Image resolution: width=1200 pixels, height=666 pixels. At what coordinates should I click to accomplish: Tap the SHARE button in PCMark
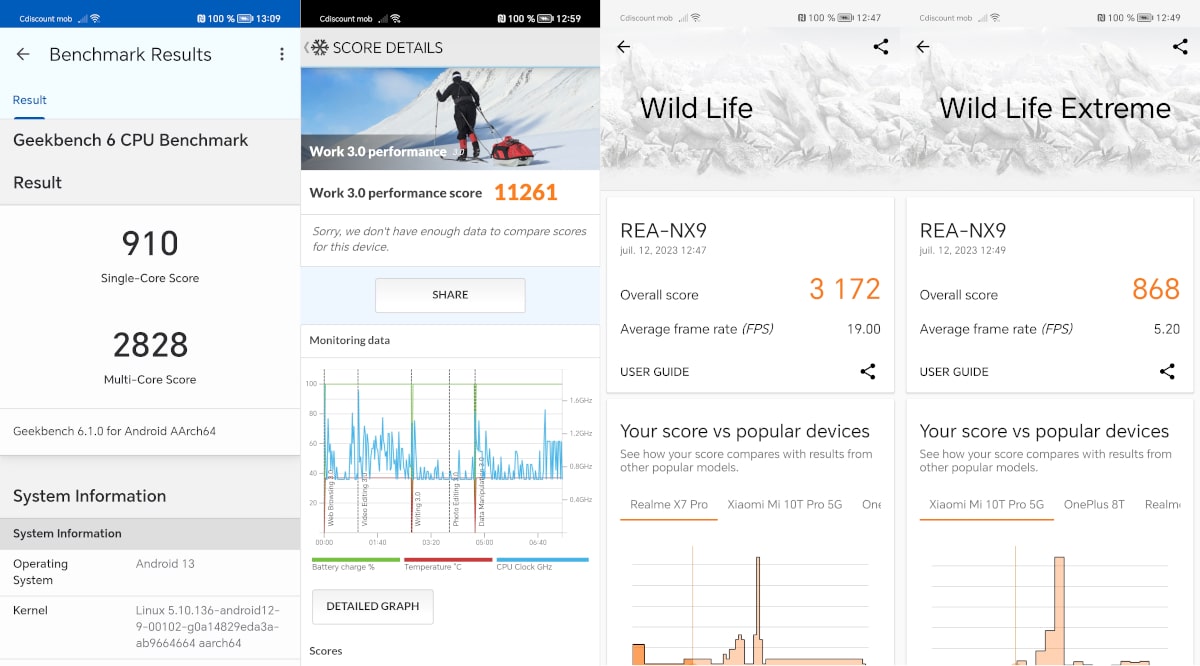tap(450, 295)
